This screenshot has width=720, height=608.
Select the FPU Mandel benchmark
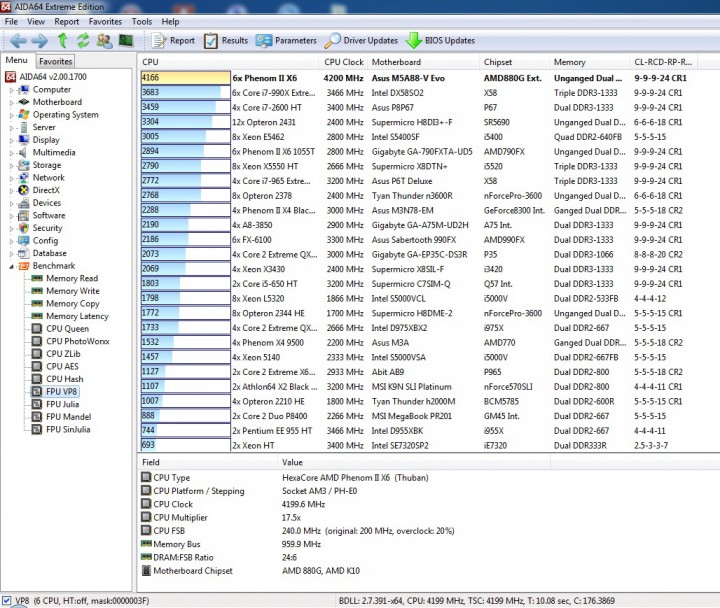click(x=68, y=417)
